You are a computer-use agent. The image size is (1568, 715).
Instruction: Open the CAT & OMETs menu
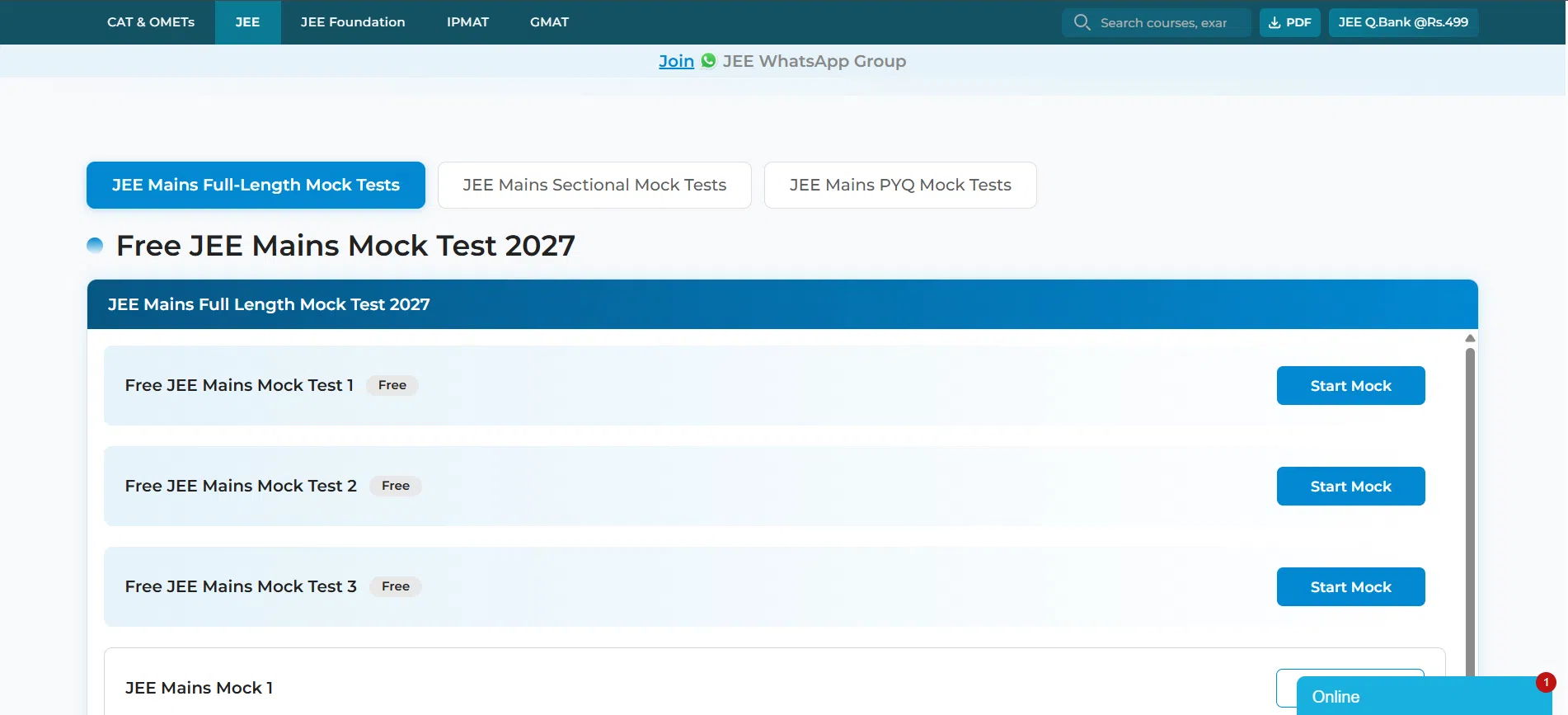[x=151, y=22]
